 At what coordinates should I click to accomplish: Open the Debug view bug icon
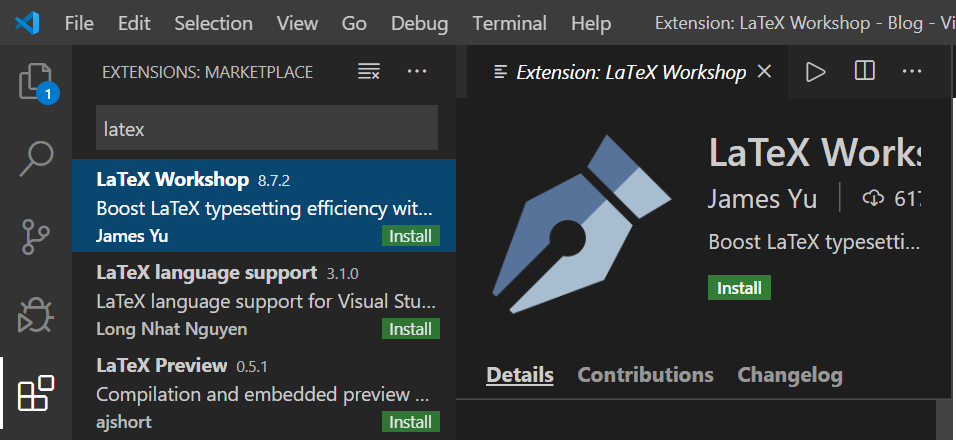(36, 314)
